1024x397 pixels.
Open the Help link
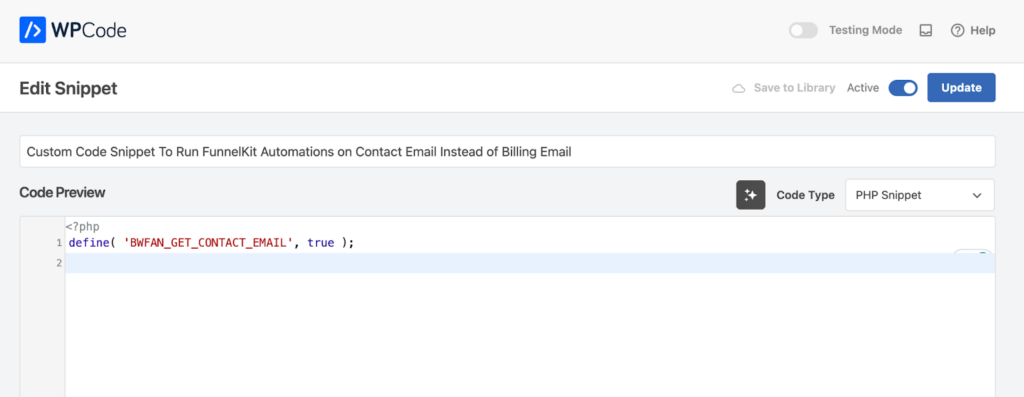(x=972, y=31)
